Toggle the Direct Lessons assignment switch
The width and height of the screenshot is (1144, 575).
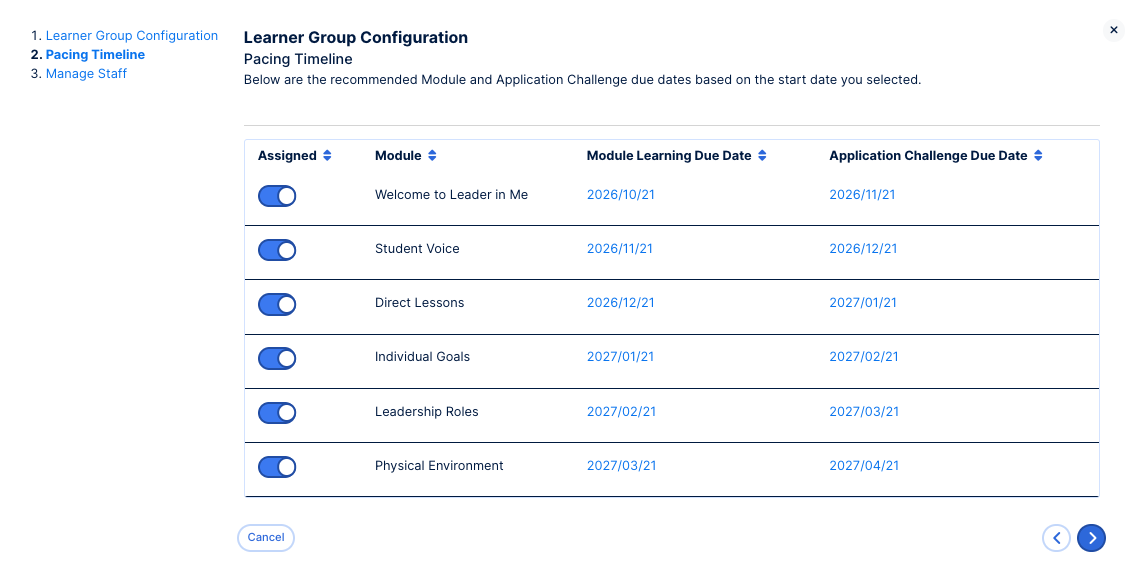click(x=277, y=304)
